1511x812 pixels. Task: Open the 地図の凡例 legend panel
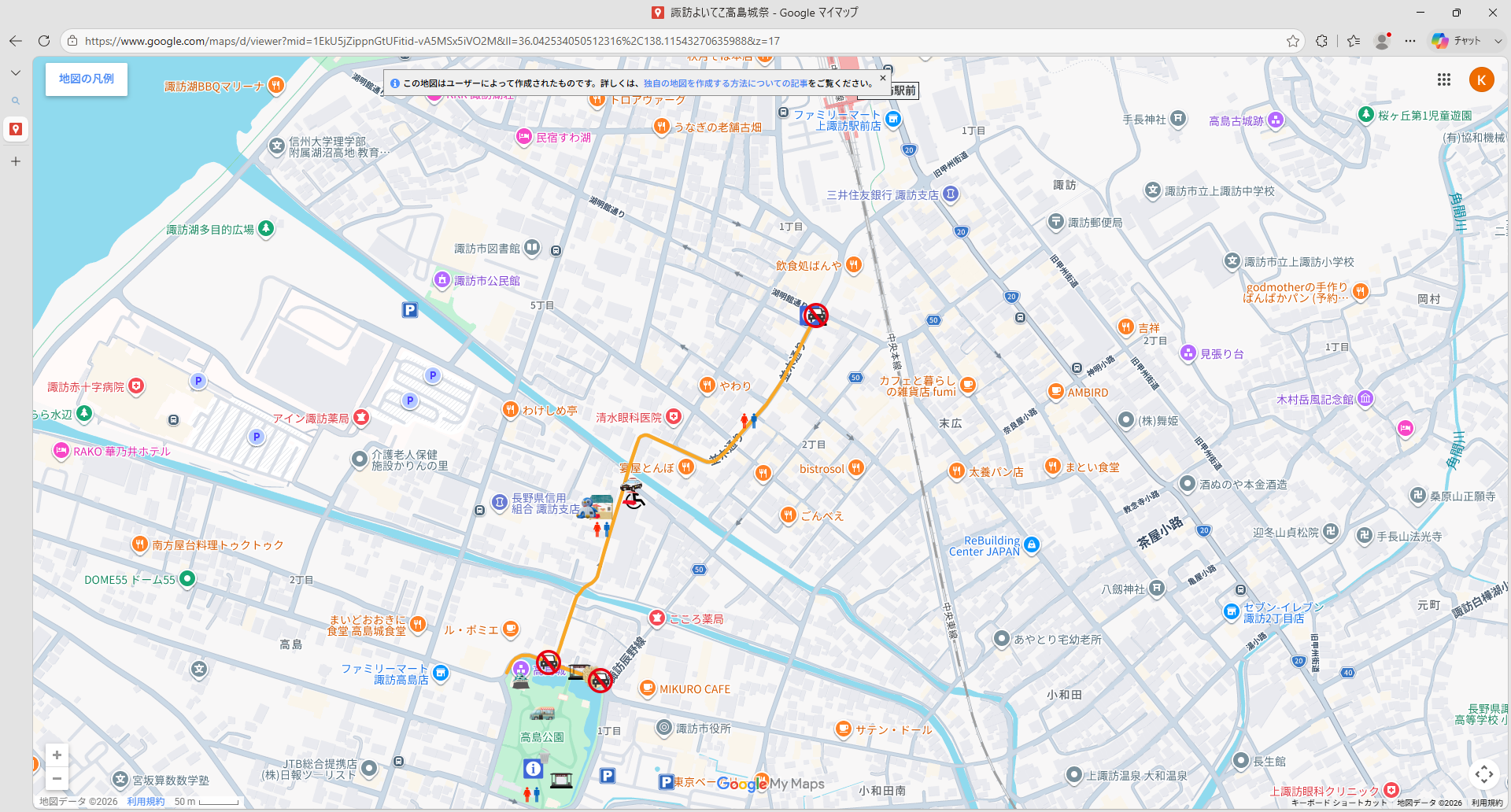[87, 79]
